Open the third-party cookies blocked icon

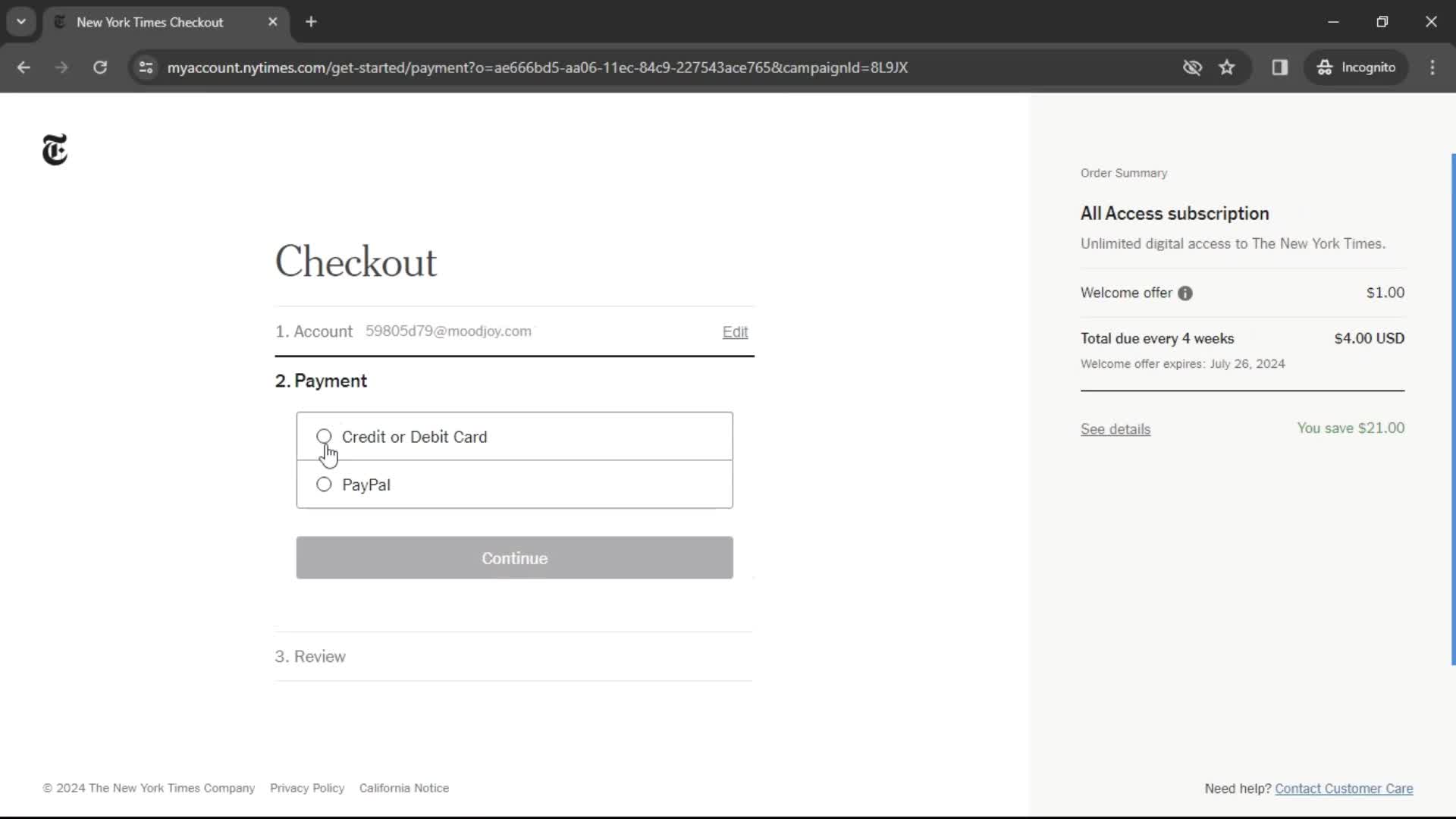coord(1192,67)
